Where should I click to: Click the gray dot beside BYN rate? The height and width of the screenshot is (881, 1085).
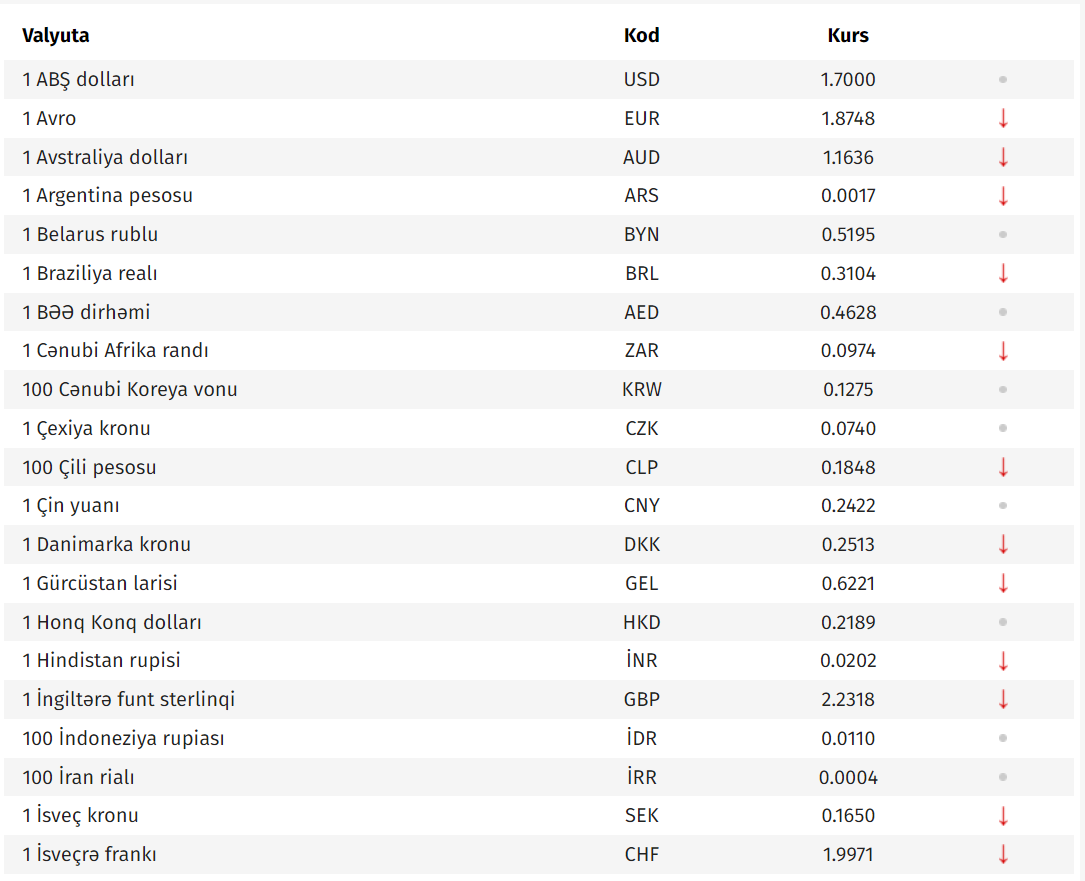click(1003, 235)
